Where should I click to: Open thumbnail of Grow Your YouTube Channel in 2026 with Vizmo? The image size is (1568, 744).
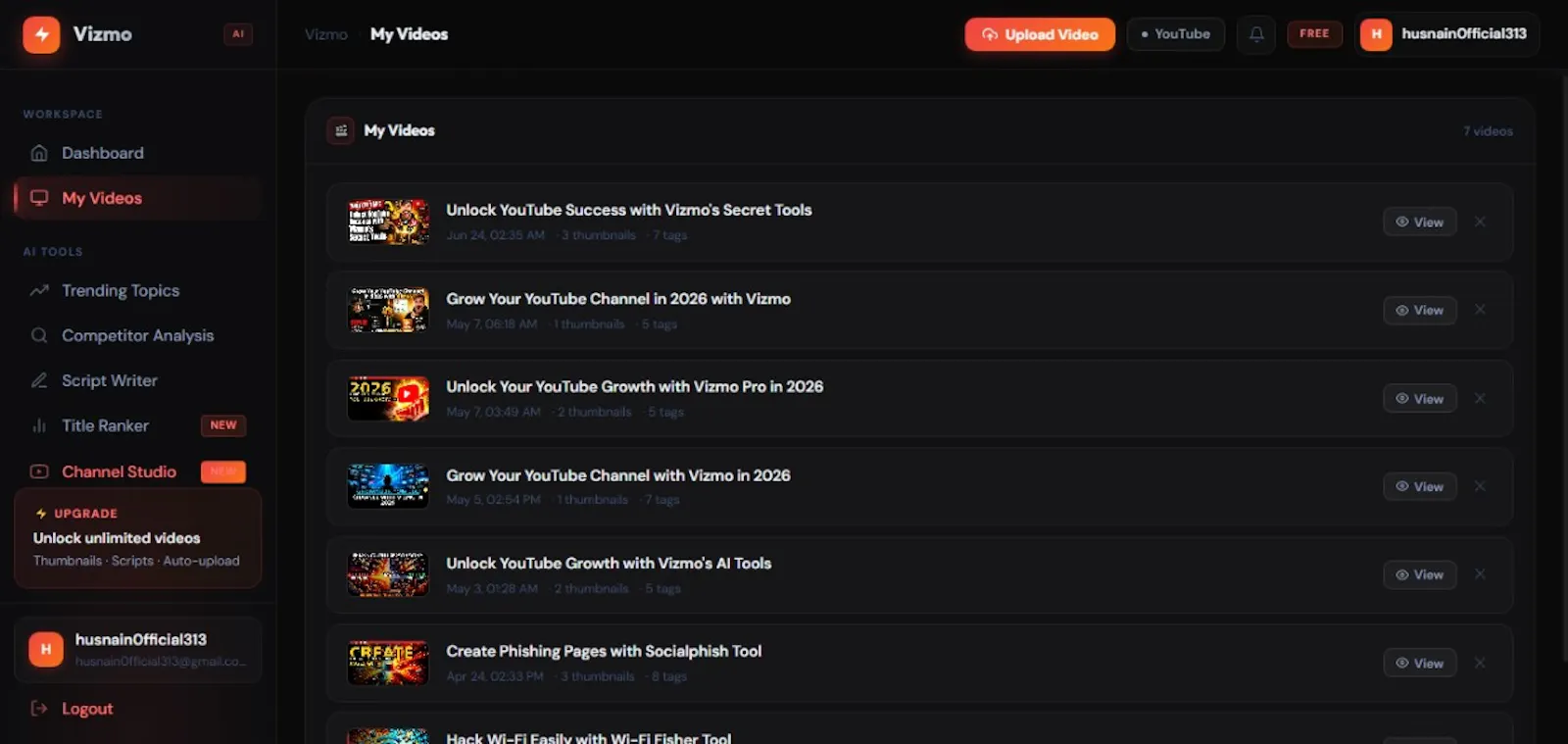(388, 310)
